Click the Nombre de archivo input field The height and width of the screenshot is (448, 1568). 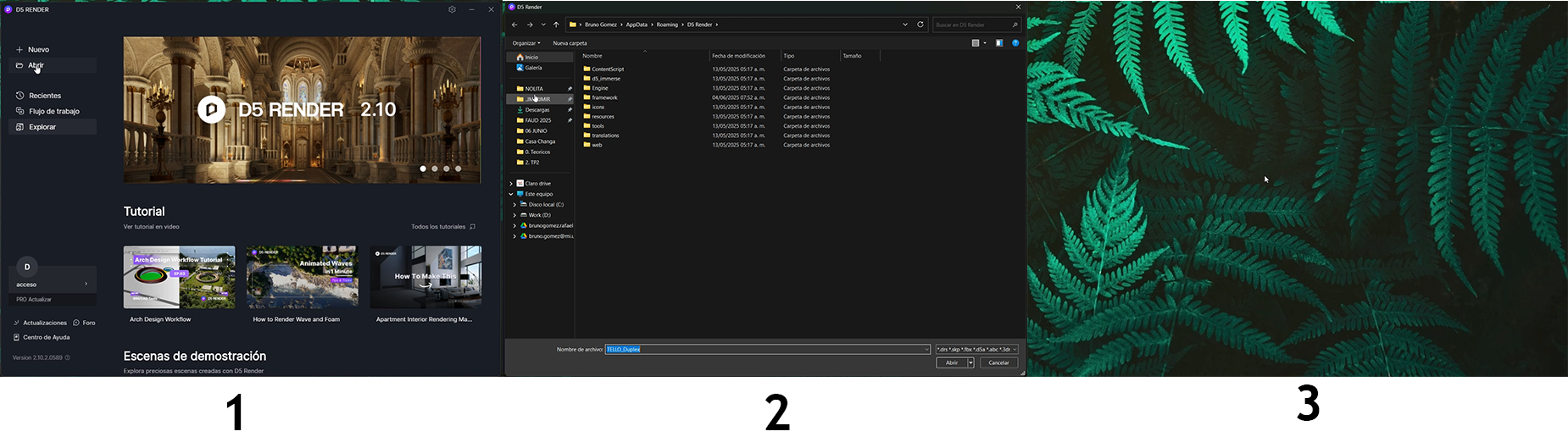(x=767, y=349)
